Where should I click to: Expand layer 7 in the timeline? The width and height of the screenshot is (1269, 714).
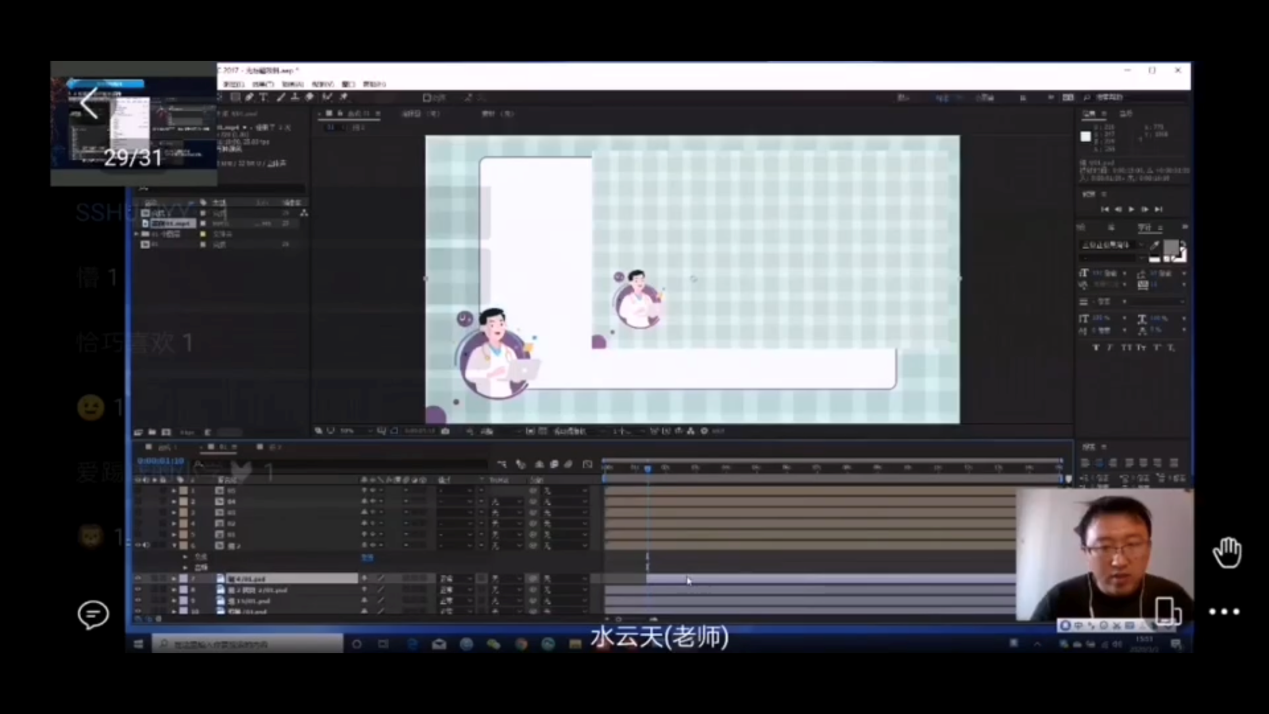[174, 579]
